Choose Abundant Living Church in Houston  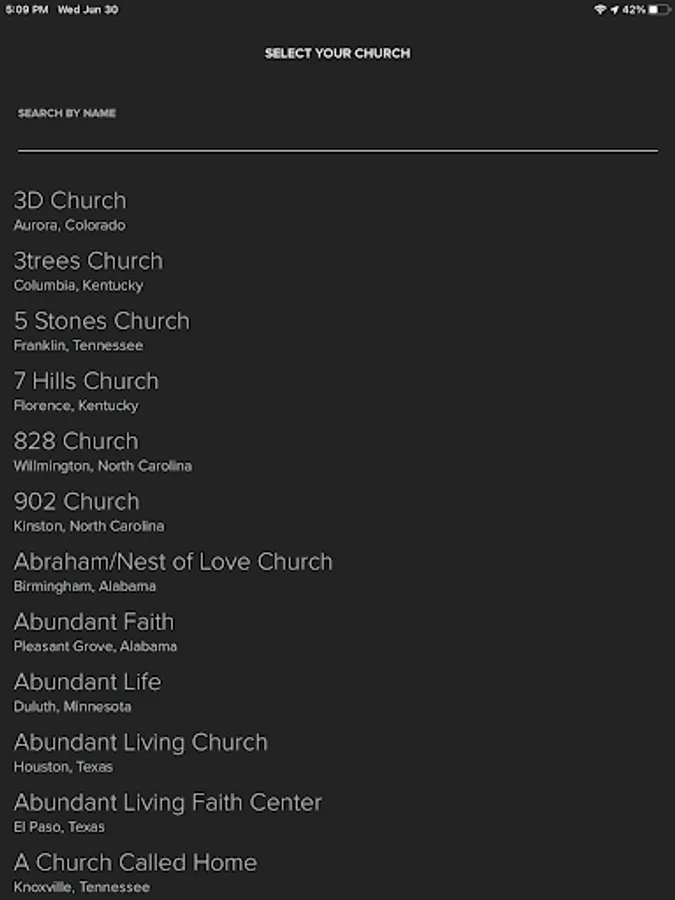141,751
